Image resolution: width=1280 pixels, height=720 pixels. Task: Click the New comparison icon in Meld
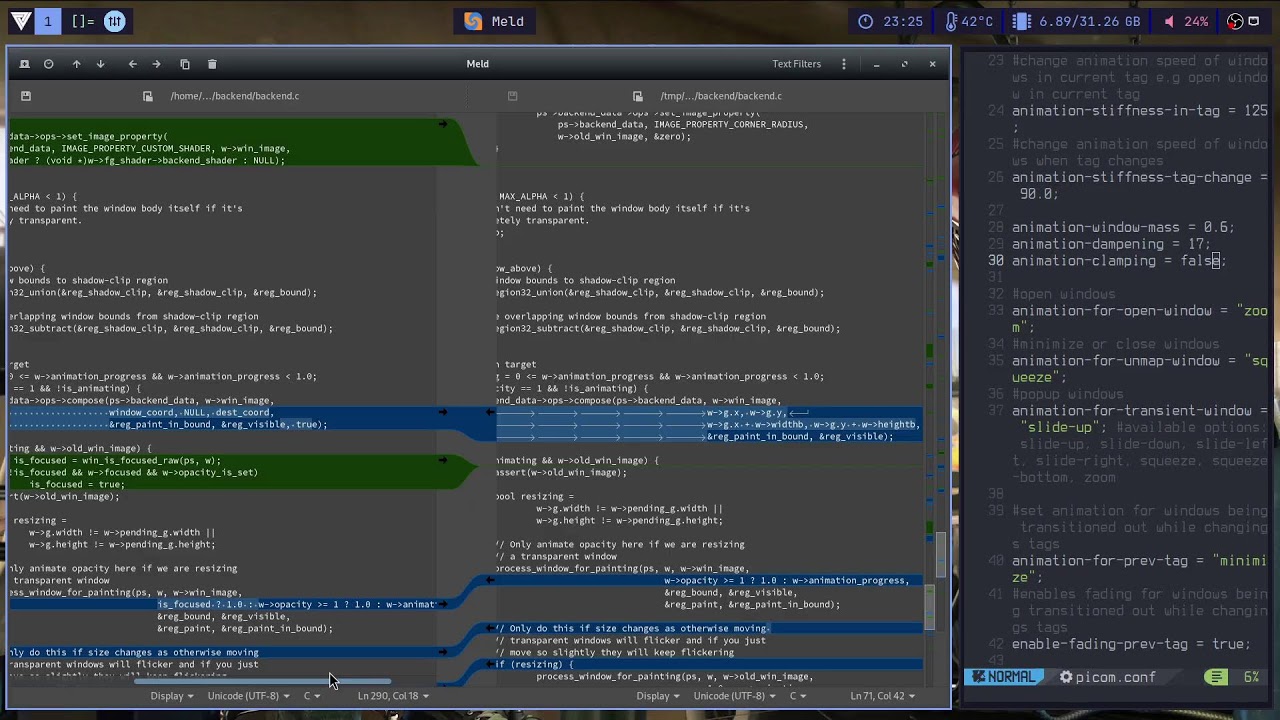25,64
